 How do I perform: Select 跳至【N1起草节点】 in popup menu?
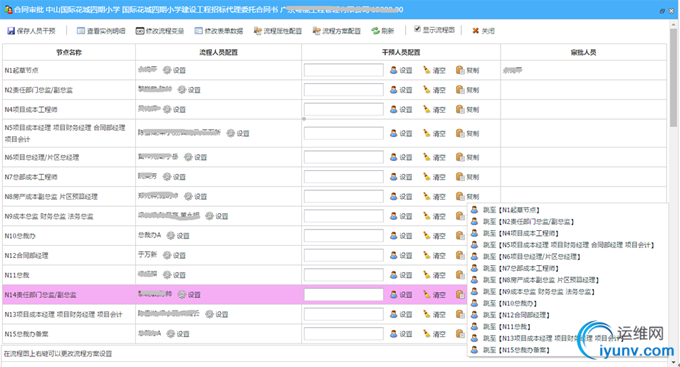[x=512, y=210]
